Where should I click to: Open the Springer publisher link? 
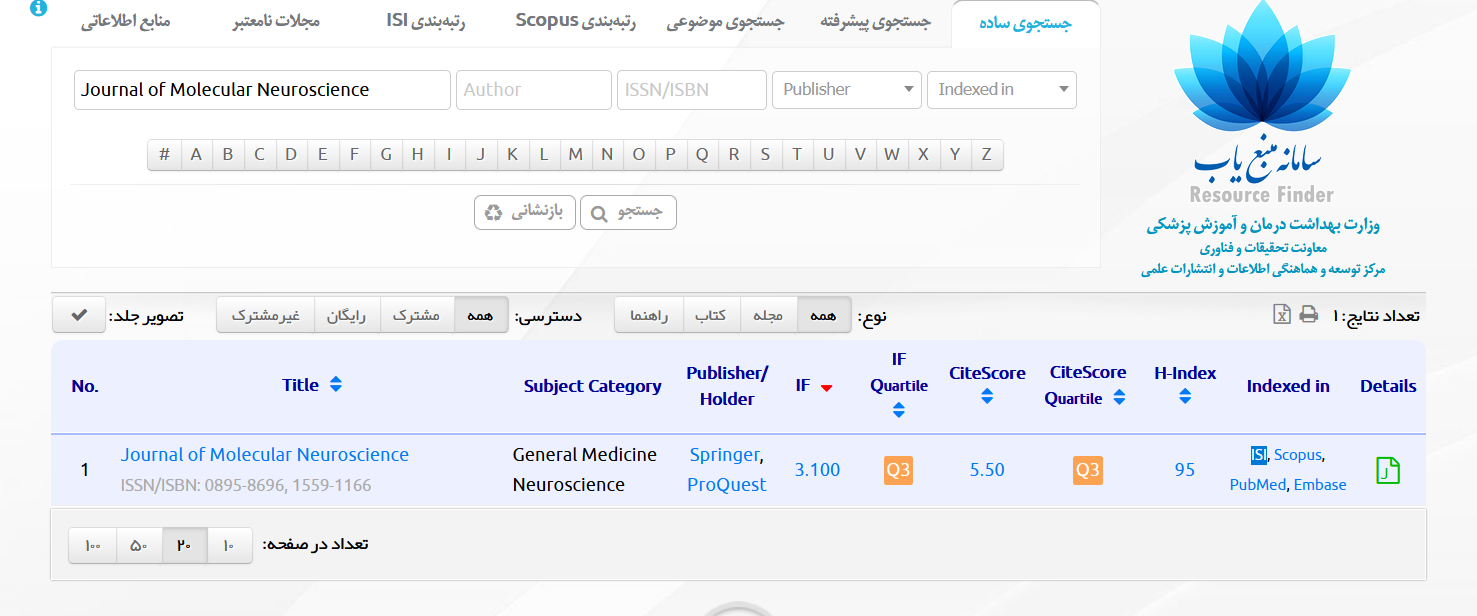[725, 454]
